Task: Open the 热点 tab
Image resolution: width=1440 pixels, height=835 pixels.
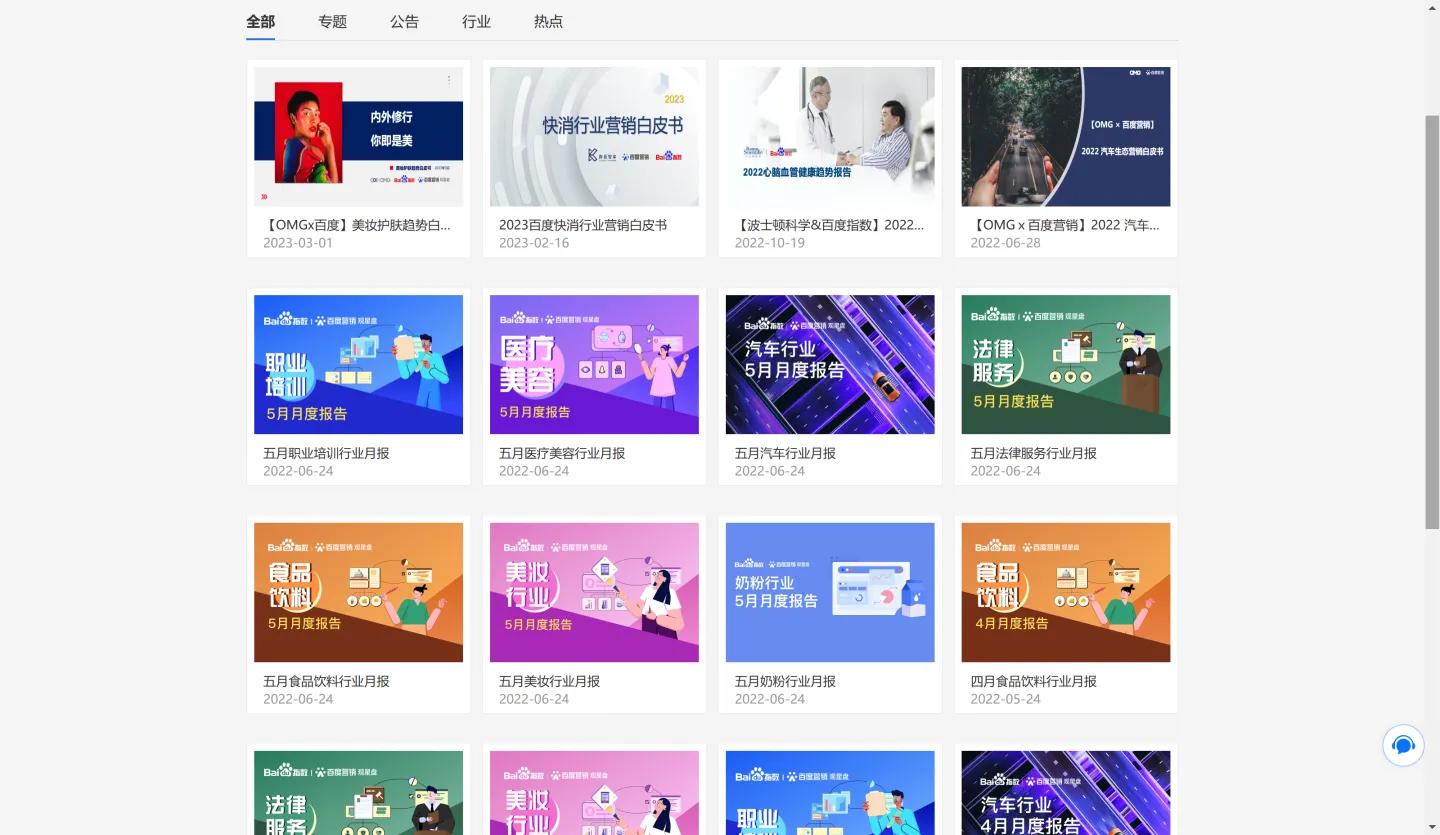Action: 548,21
